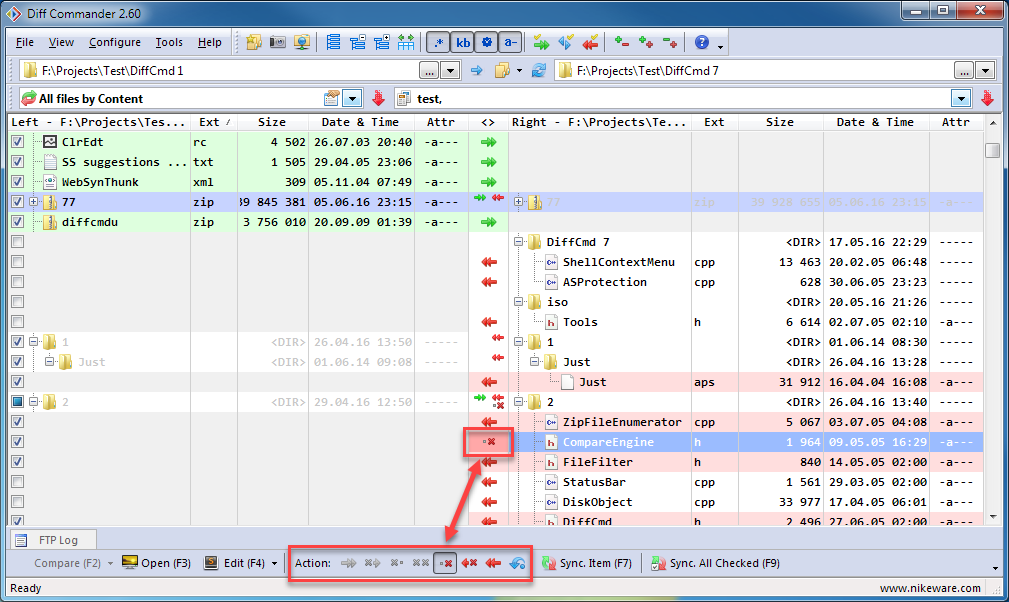Toggle the kb size display button
Image resolution: width=1009 pixels, height=602 pixels.
463,43
